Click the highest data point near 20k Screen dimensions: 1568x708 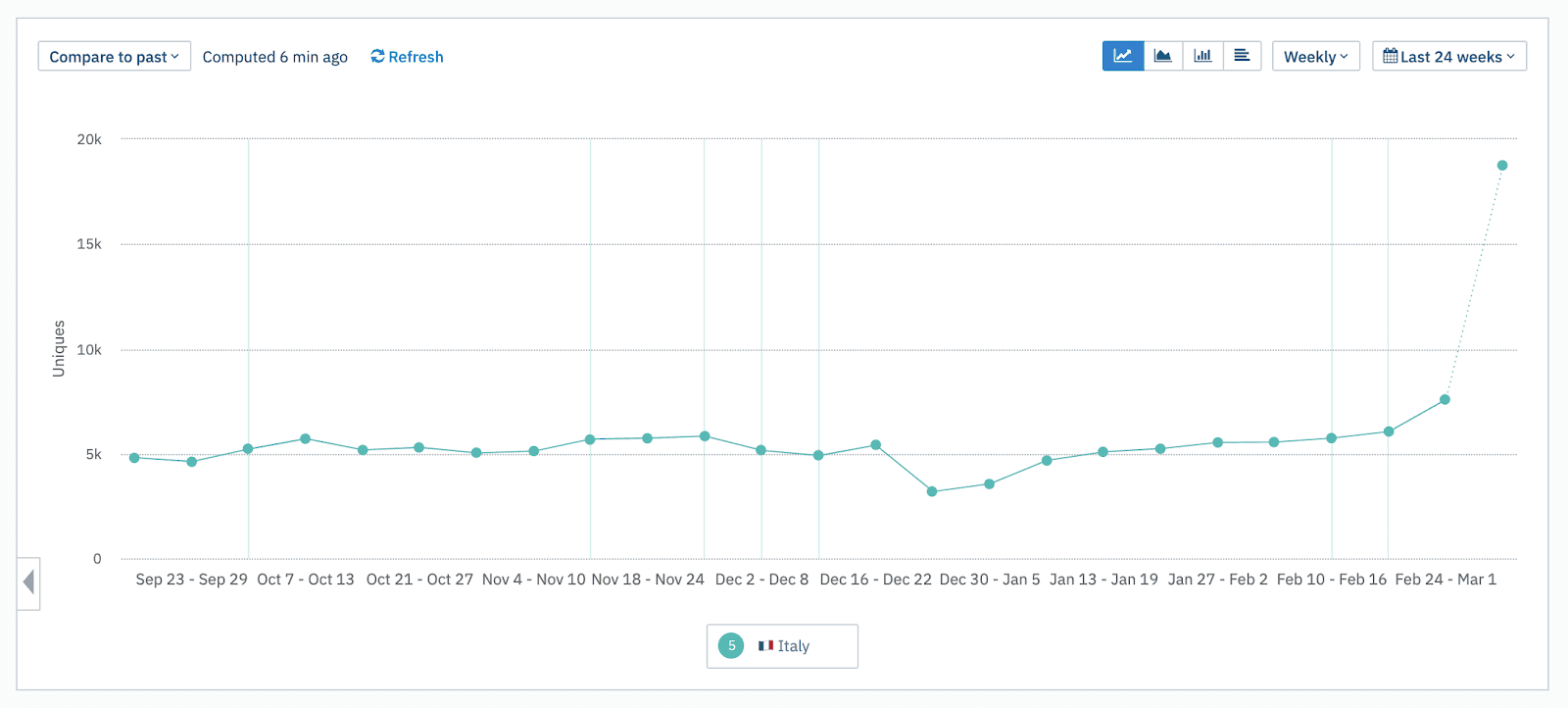pyautogui.click(x=1502, y=166)
